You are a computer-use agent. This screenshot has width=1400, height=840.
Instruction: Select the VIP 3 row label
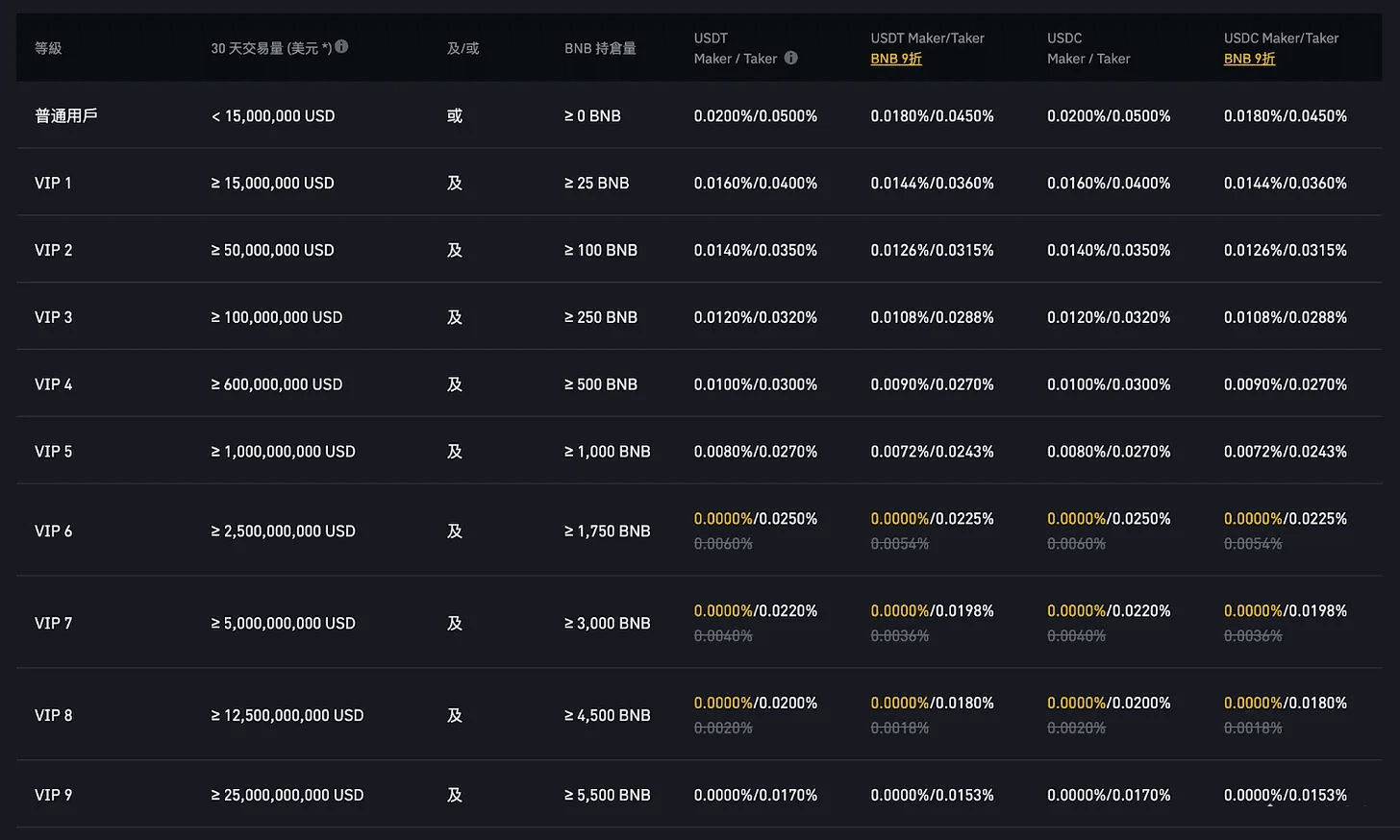pos(53,317)
